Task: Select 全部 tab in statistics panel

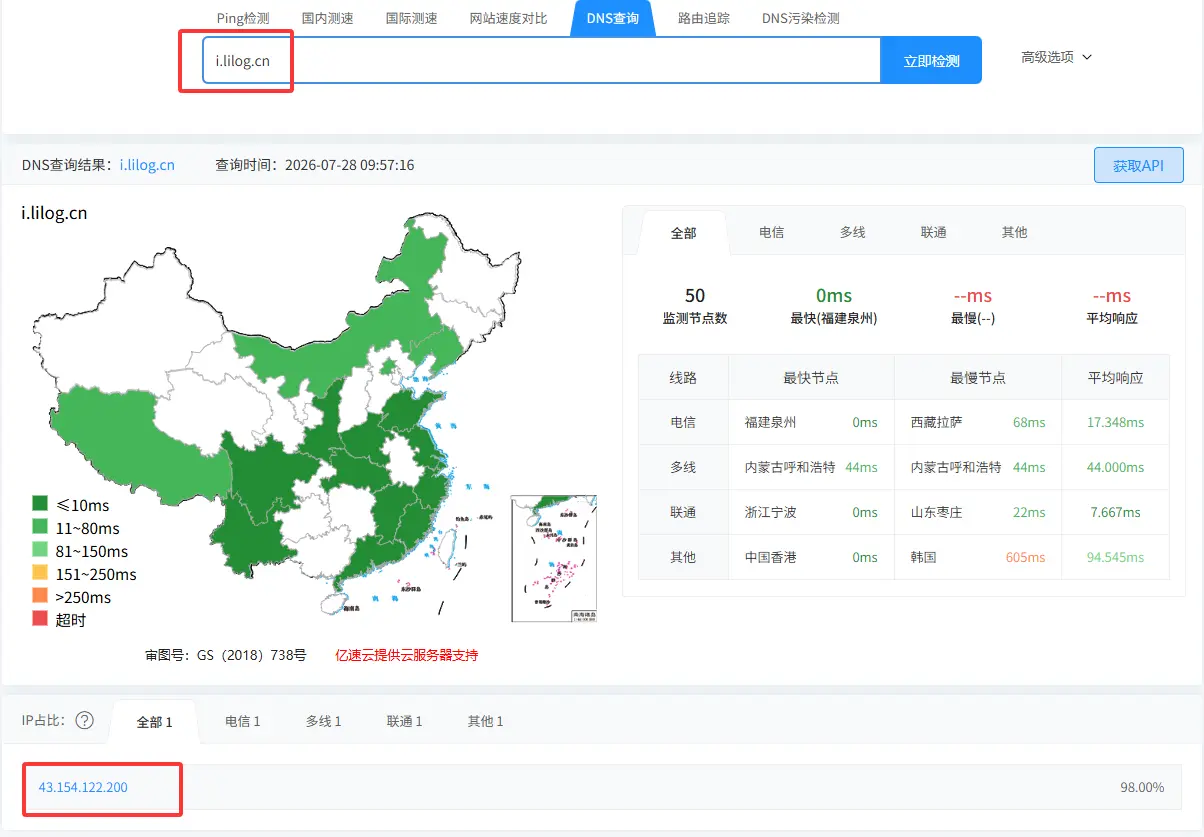Action: tap(683, 232)
